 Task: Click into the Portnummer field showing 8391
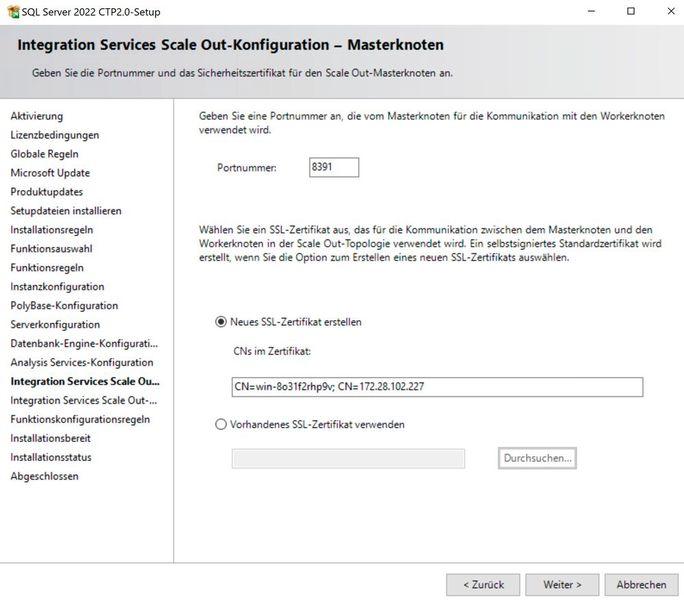pyautogui.click(x=334, y=167)
